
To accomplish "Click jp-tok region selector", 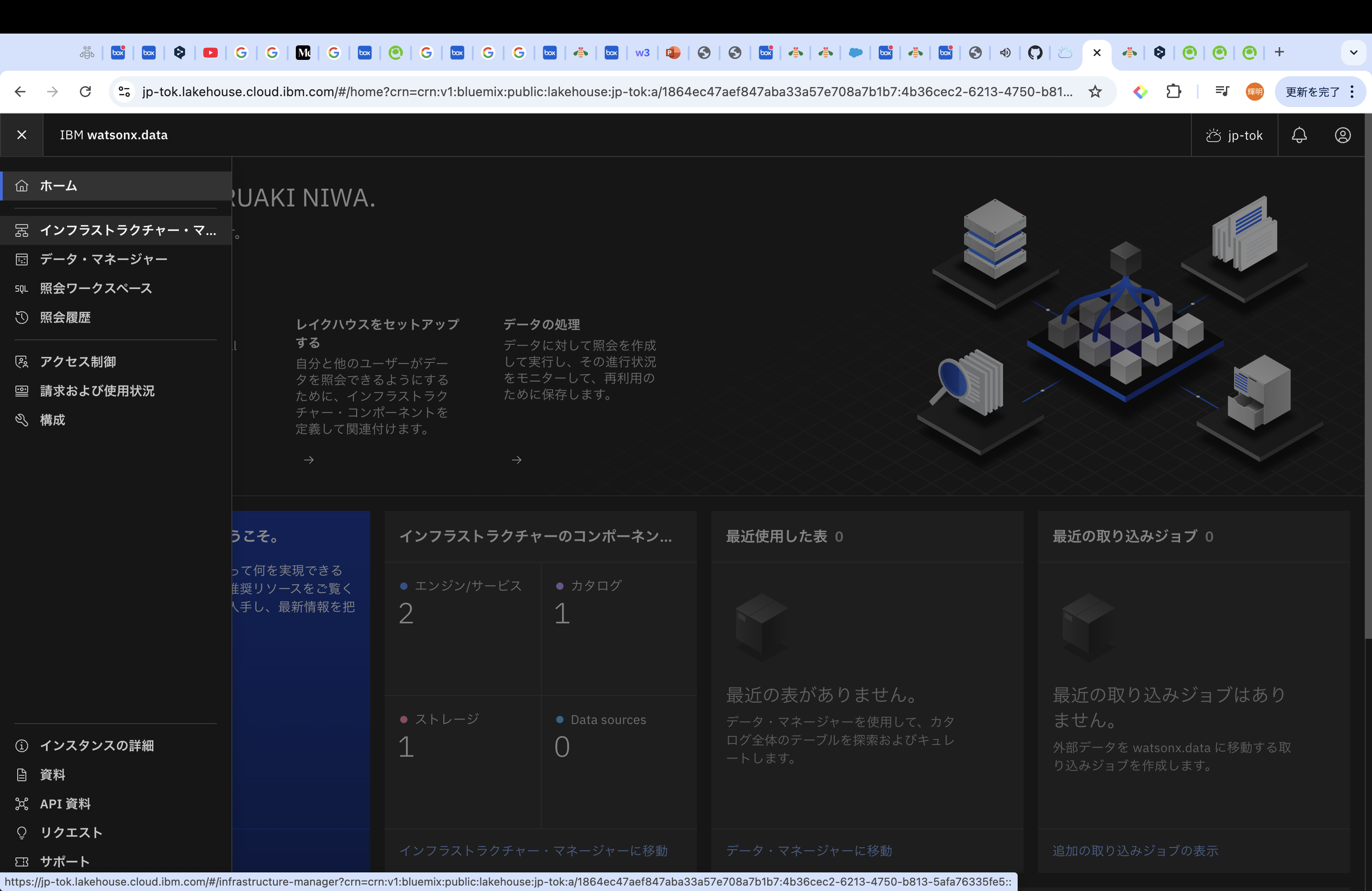I will (x=1234, y=135).
